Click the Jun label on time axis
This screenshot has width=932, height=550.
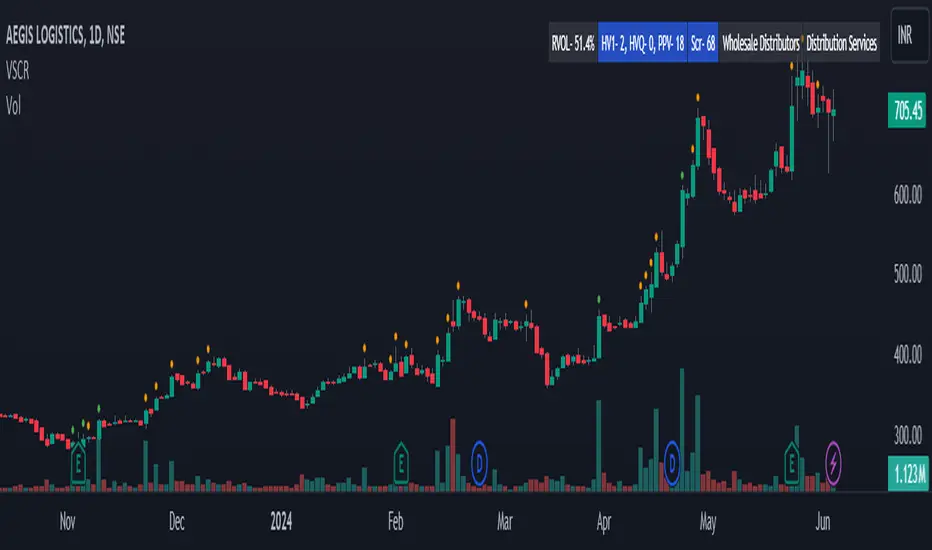[823, 522]
